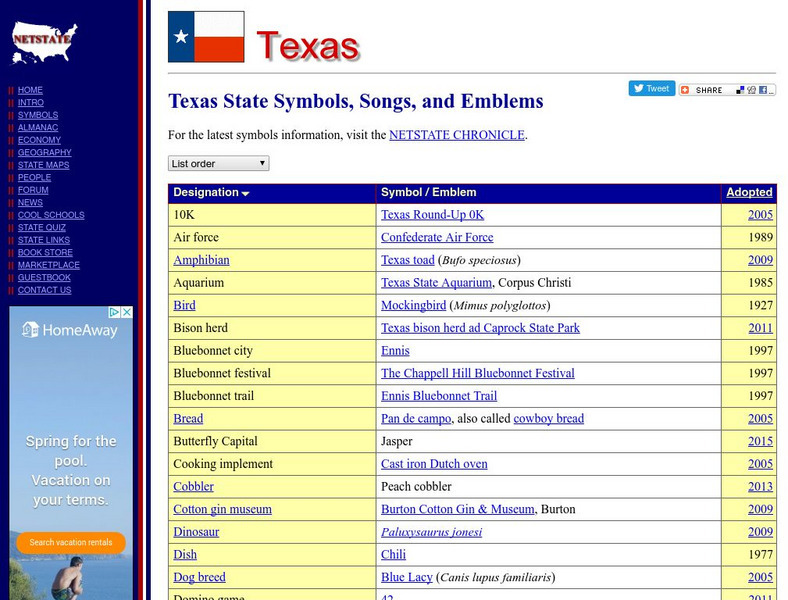Open ALMANAC in sidebar menu

click(x=38, y=128)
